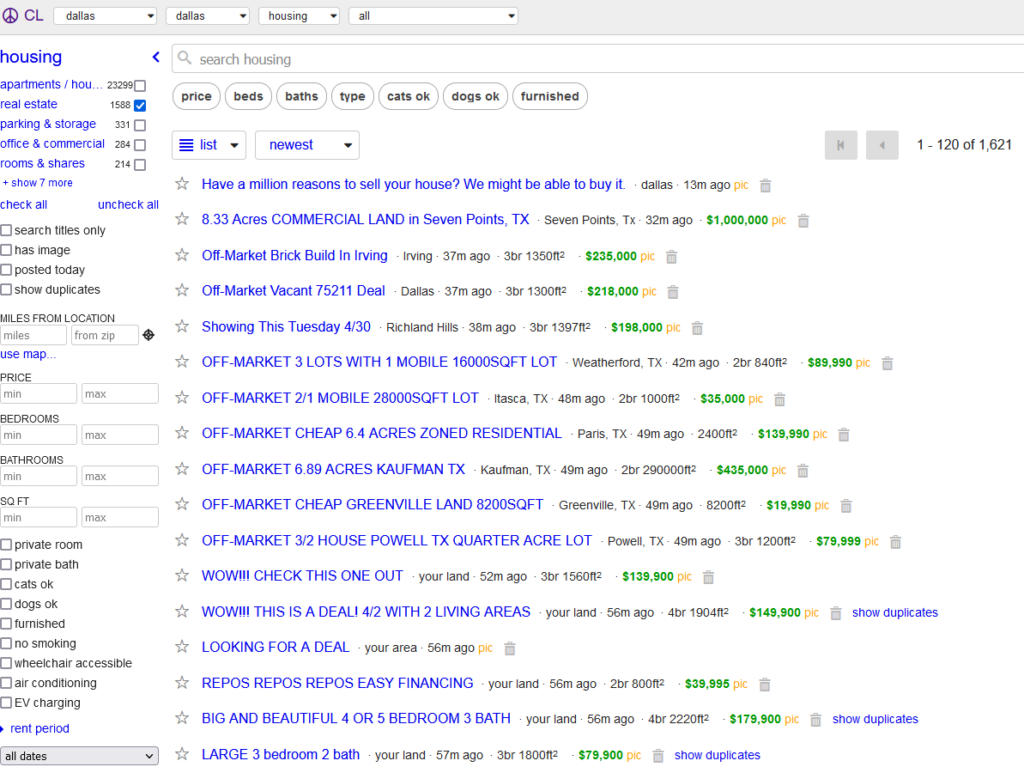Show duplicates for BIG AND BEAUTIFUL listing
The image size is (1024, 773).
[875, 719]
